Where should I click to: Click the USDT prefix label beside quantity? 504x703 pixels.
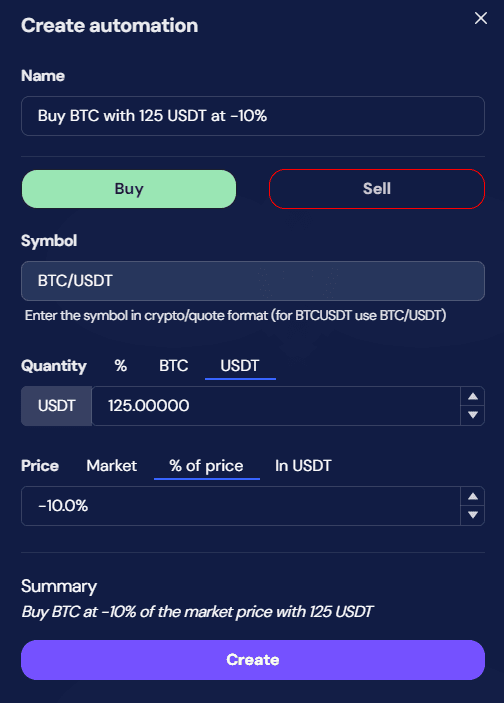click(56, 406)
